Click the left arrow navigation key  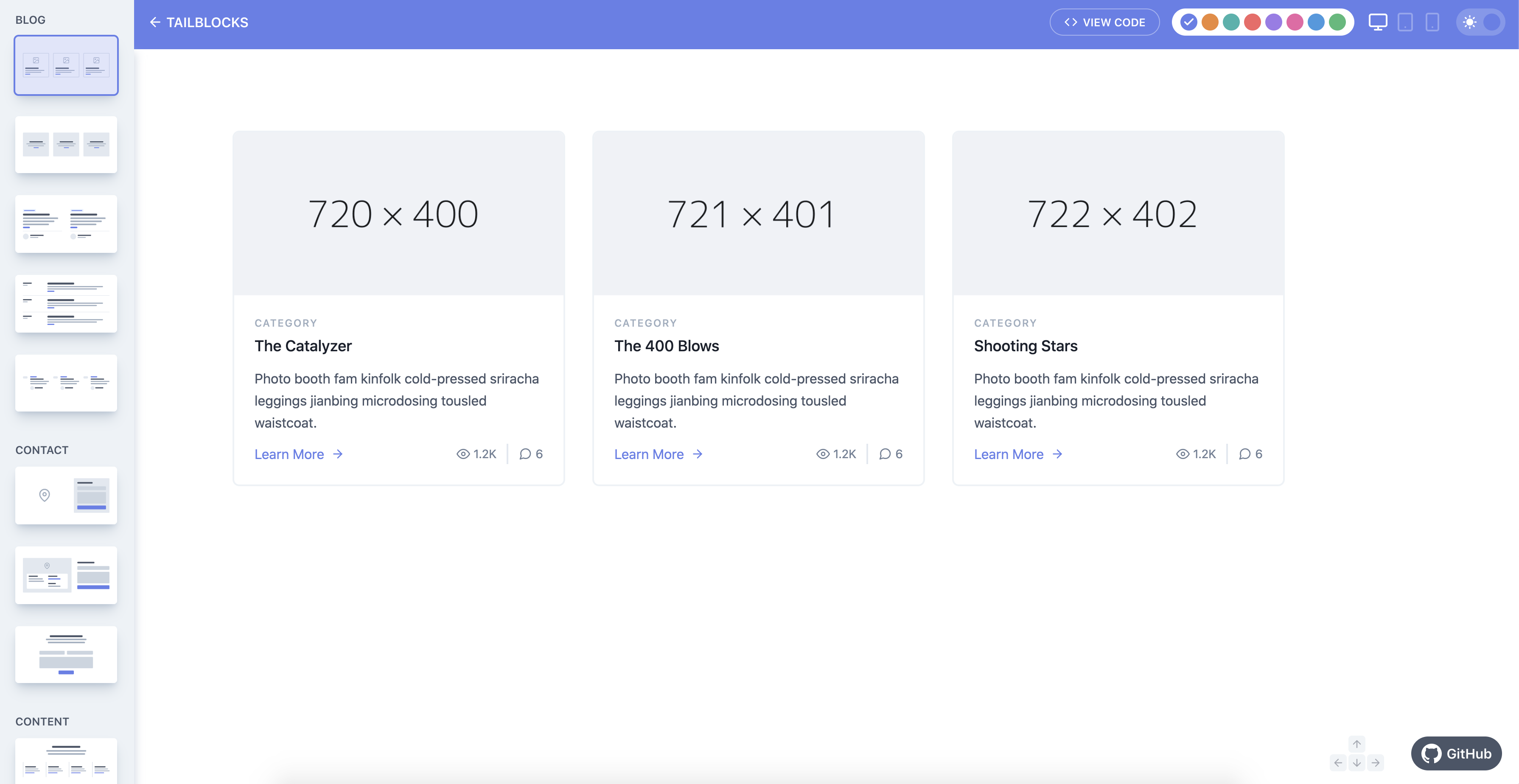coord(1338,763)
